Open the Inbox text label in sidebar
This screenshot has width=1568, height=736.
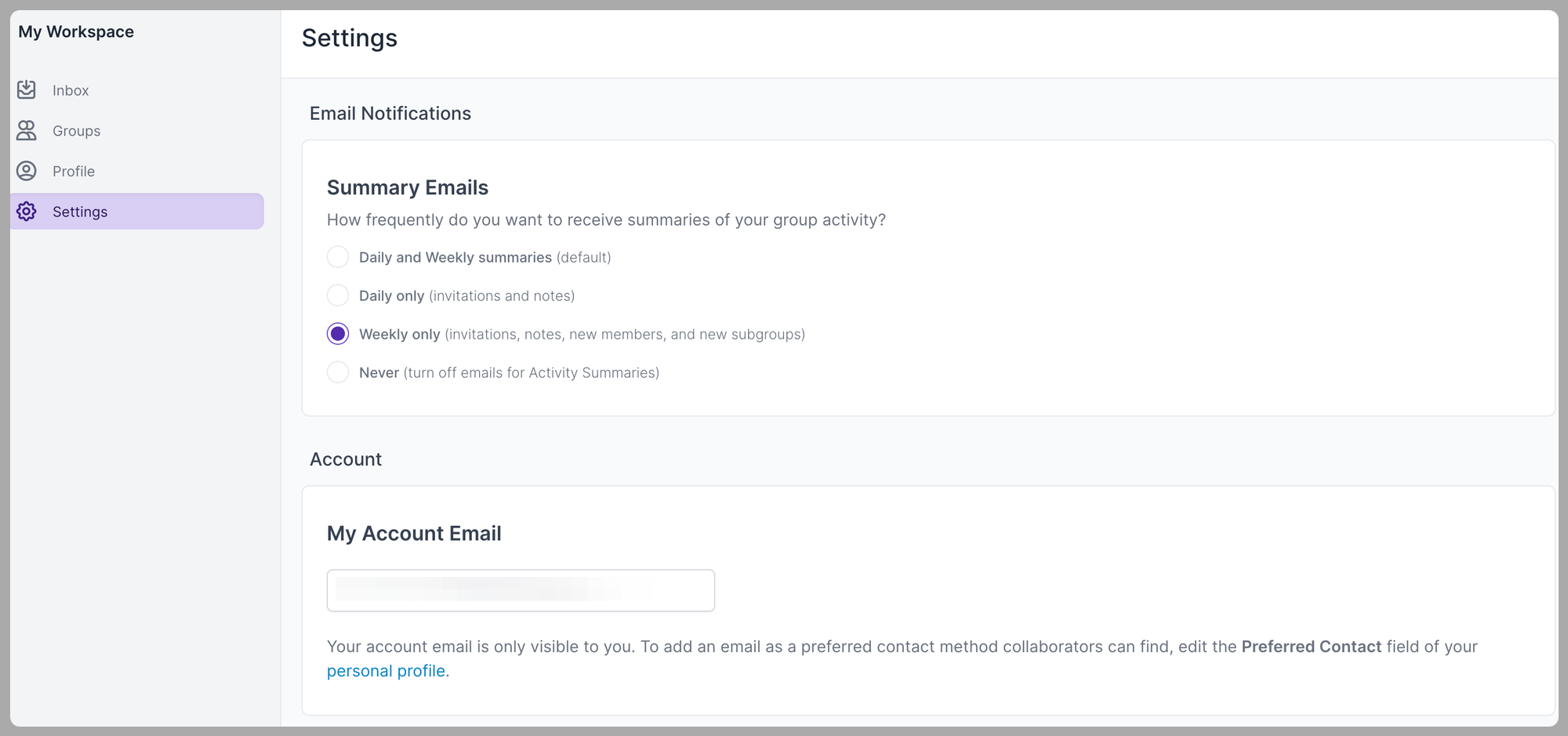(71, 91)
